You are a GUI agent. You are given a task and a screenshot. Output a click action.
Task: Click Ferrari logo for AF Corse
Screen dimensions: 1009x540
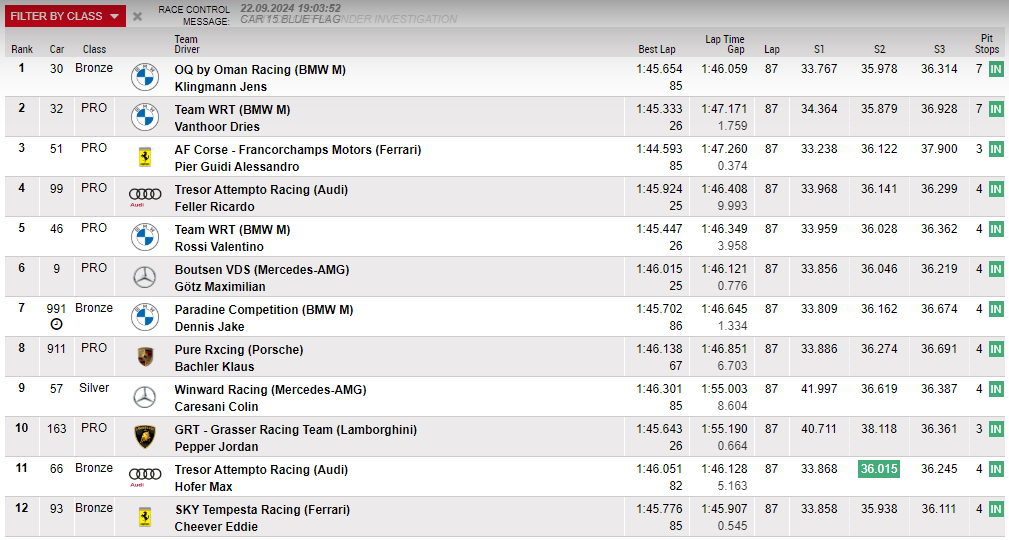pyautogui.click(x=145, y=157)
